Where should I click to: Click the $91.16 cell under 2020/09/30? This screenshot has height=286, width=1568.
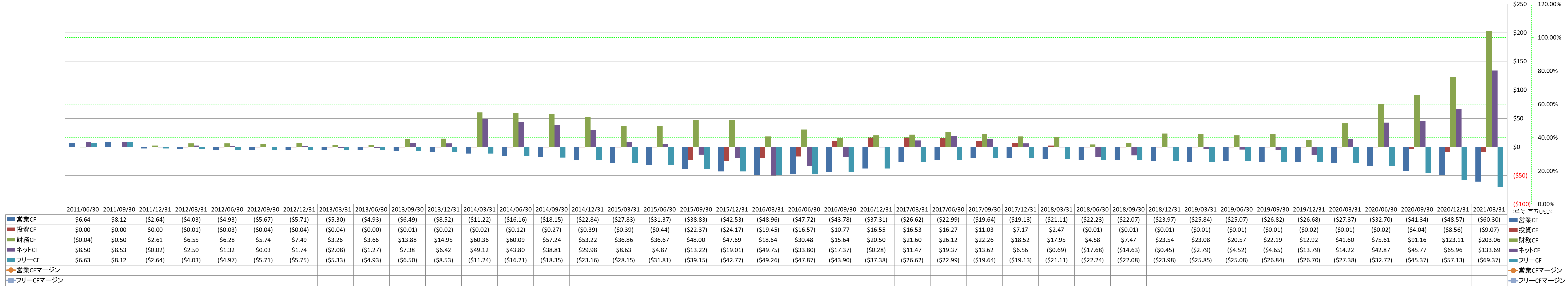click(x=1417, y=240)
